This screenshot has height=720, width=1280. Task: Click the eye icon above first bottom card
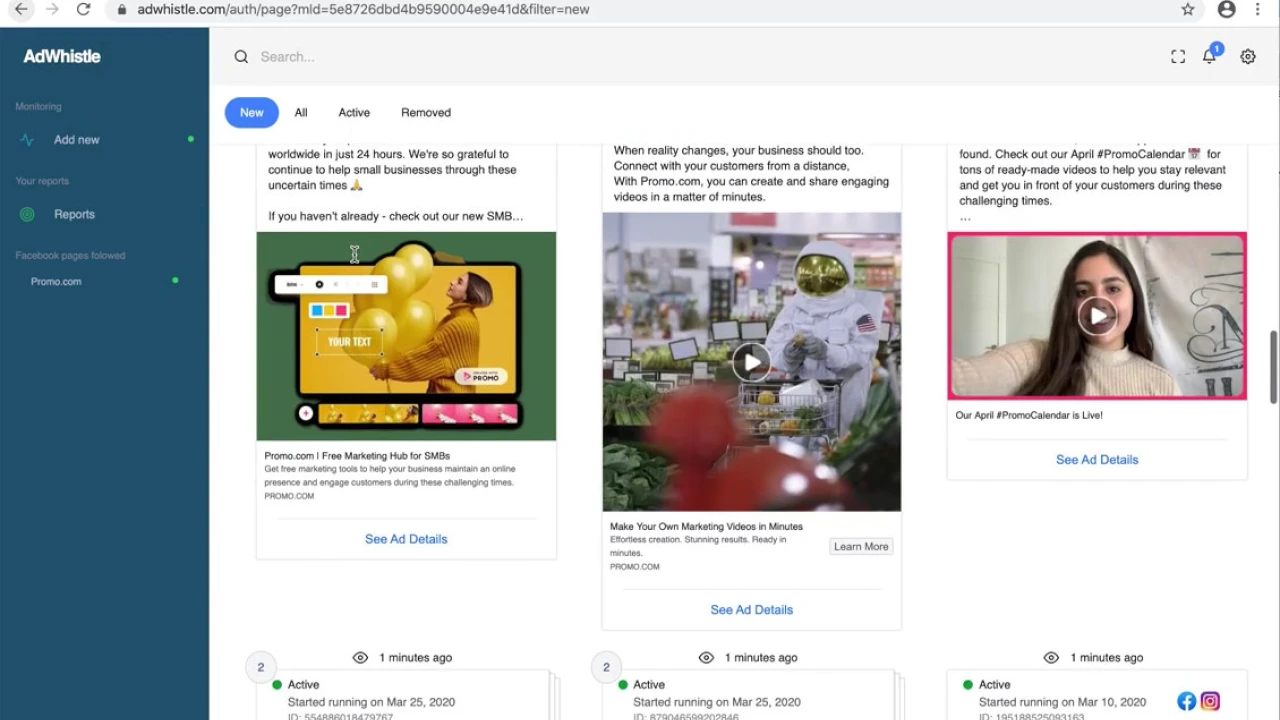(360, 657)
